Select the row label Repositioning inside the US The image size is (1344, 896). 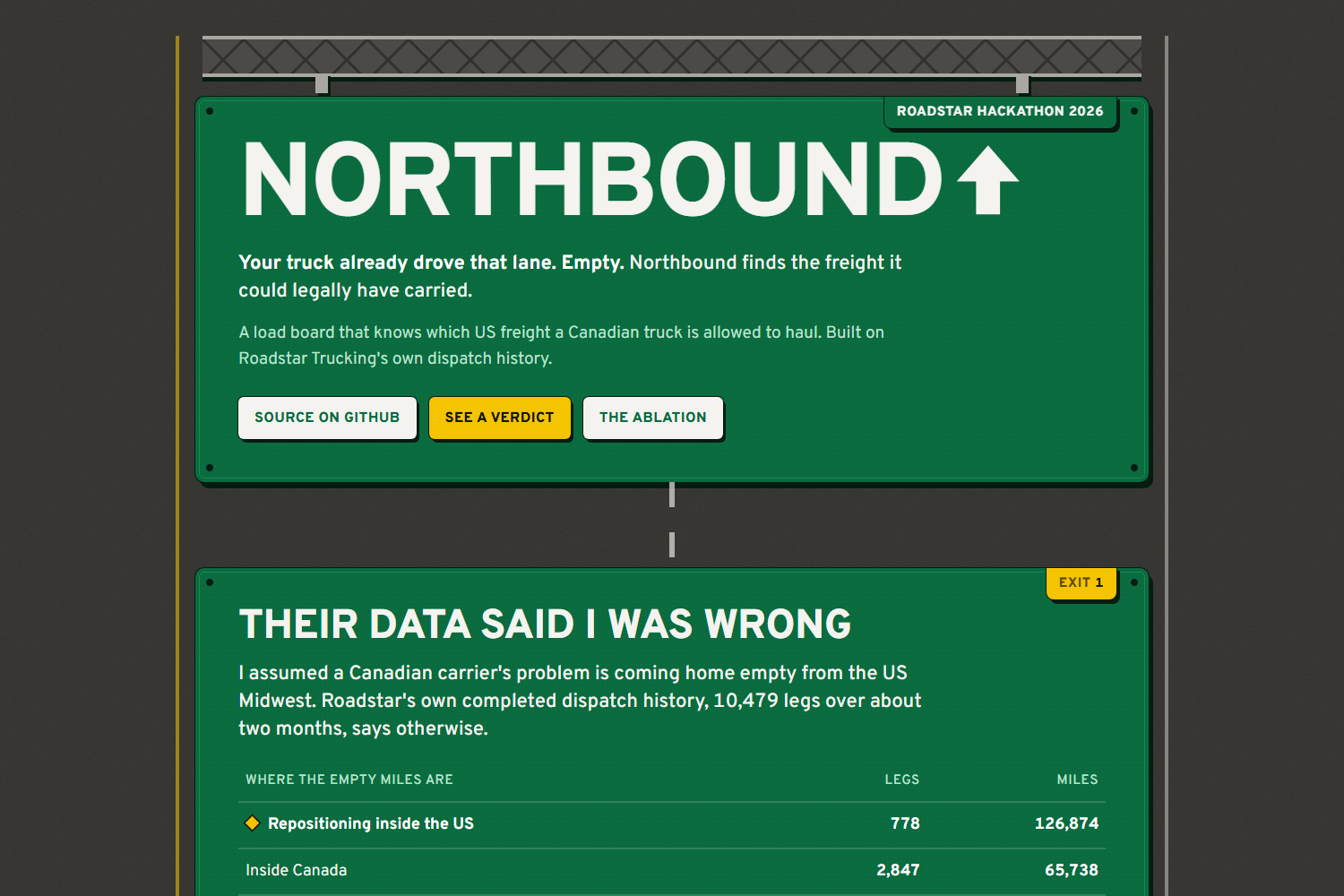[370, 823]
